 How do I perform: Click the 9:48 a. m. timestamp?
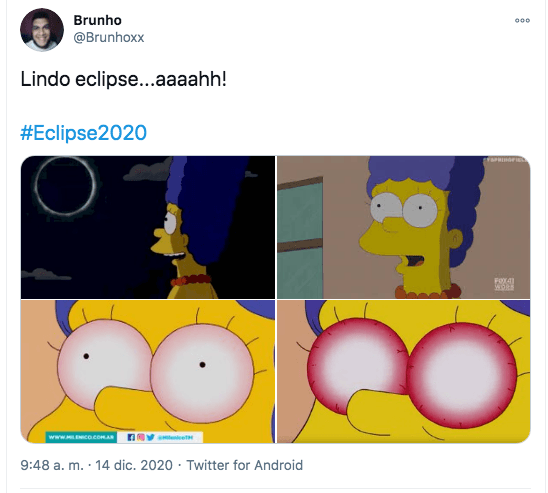tap(52, 465)
